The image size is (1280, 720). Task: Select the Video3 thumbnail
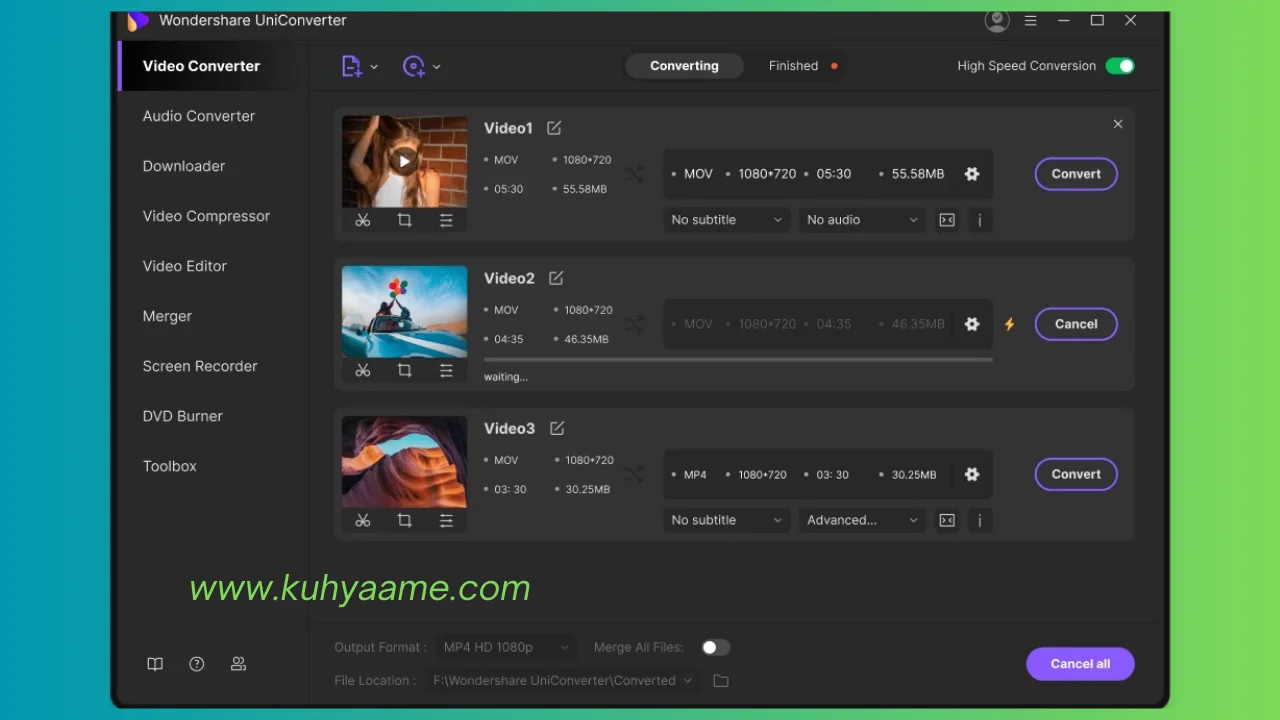coord(404,461)
